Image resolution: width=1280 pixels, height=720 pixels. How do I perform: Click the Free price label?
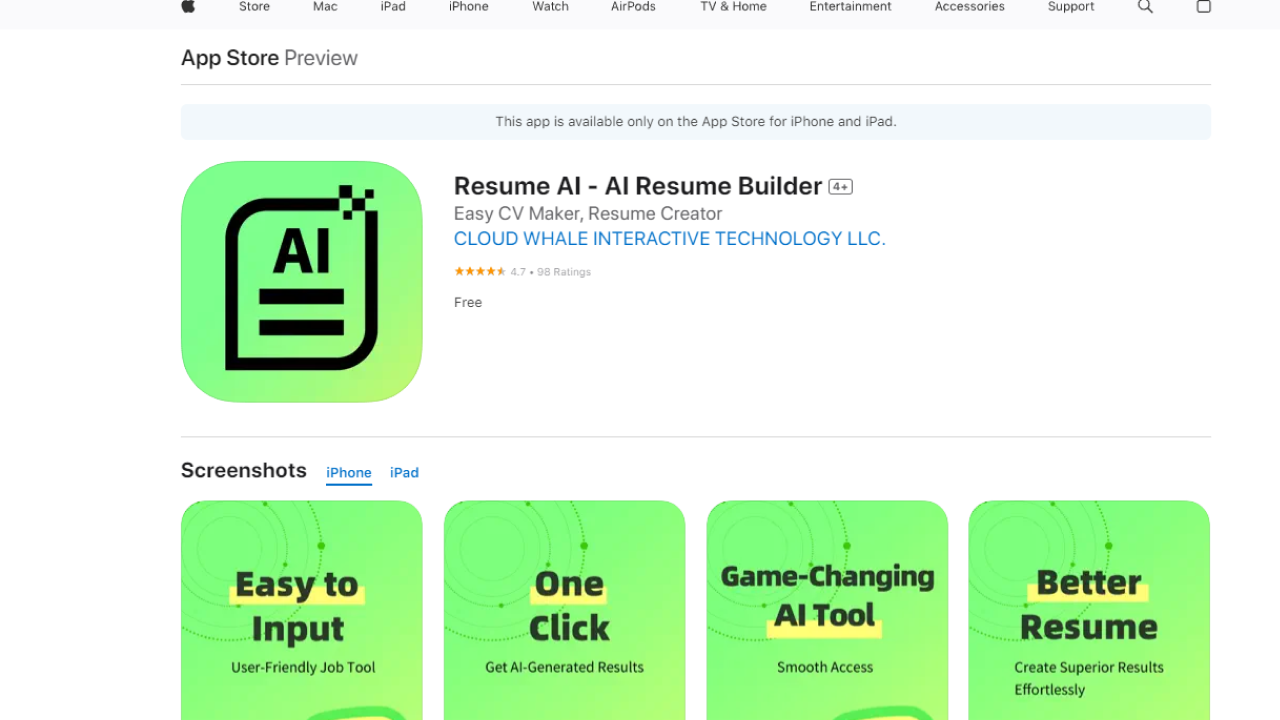pos(468,302)
